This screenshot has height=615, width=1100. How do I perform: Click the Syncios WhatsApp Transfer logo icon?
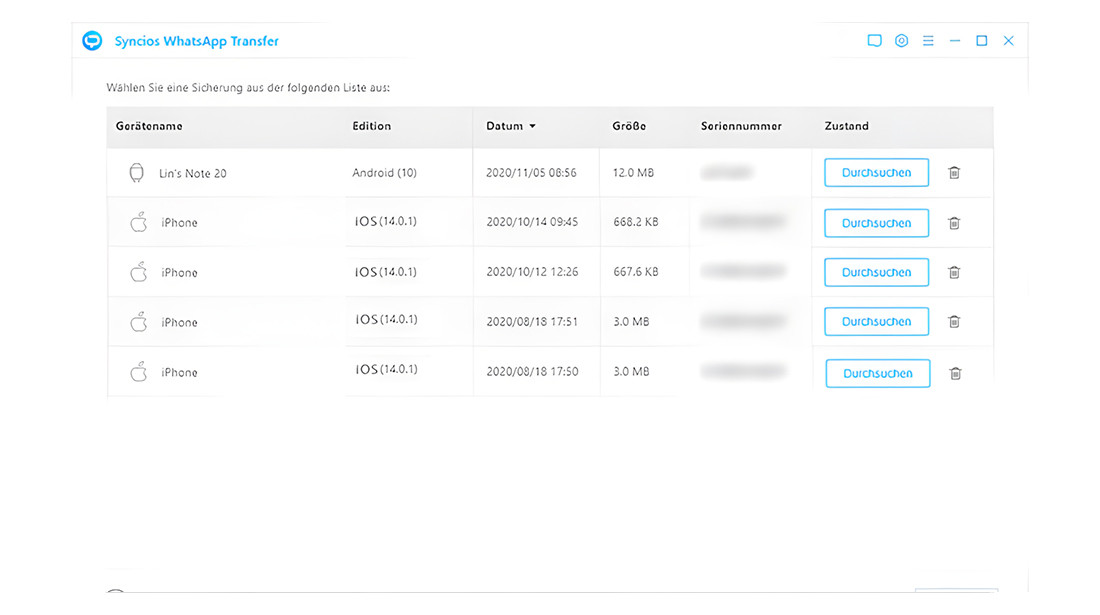click(x=92, y=41)
